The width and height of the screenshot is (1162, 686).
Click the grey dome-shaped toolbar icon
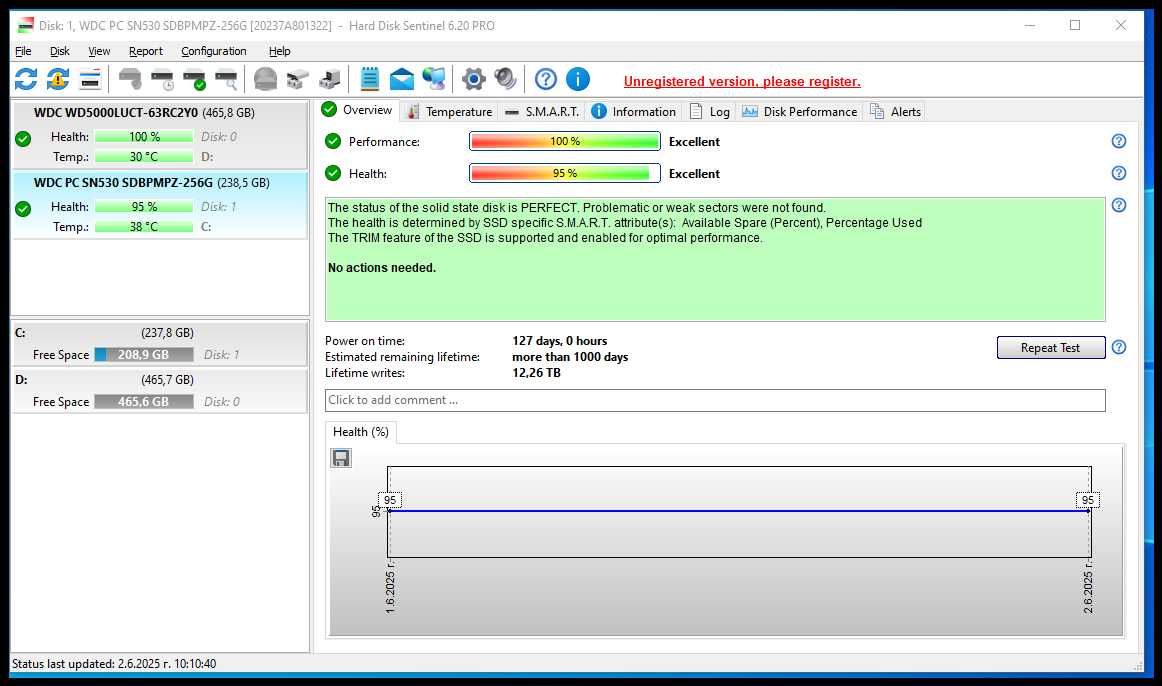[x=265, y=79]
